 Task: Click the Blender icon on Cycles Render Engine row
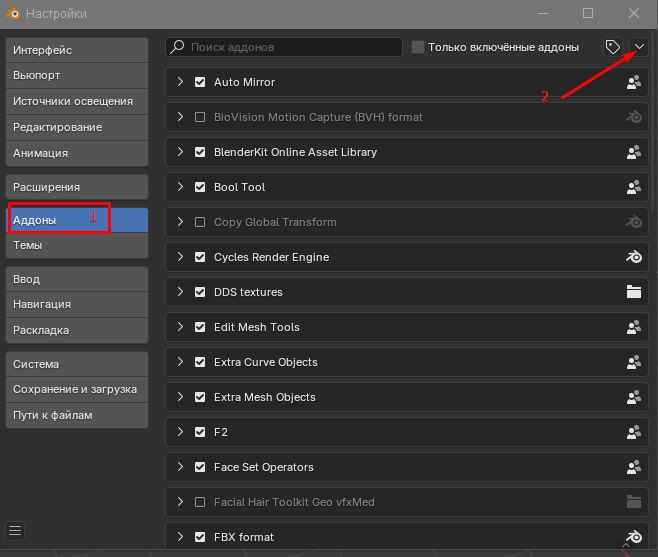pyautogui.click(x=634, y=257)
